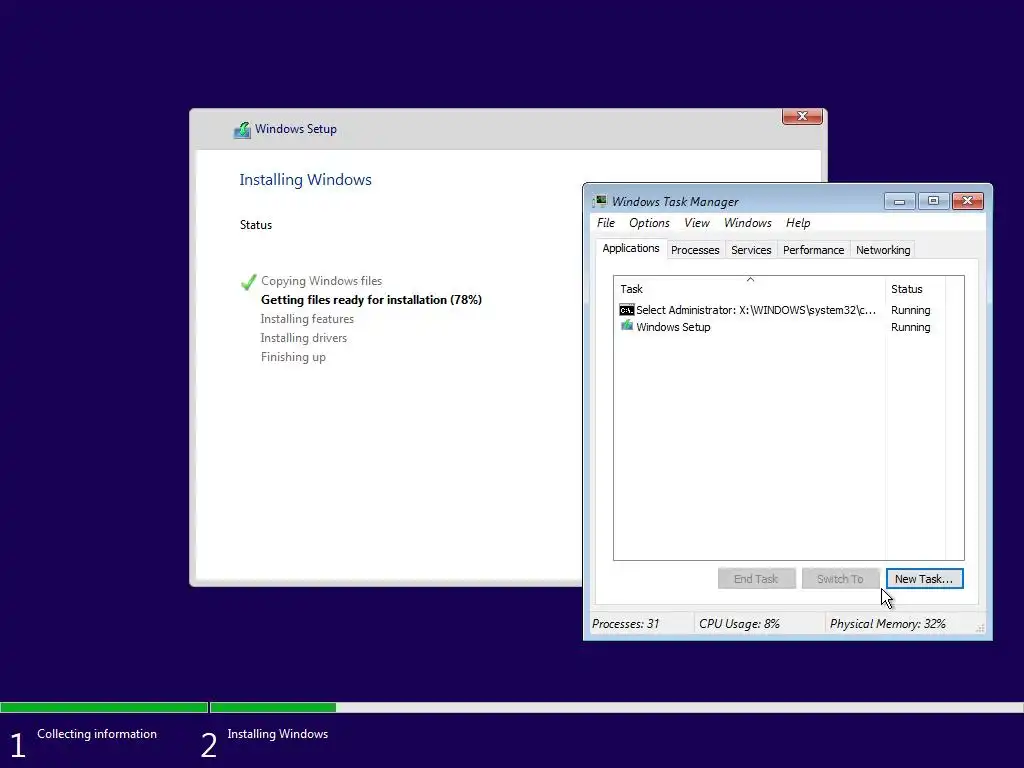Image resolution: width=1024 pixels, height=768 pixels.
Task: Click Running status of Windows Setup task
Action: click(x=910, y=327)
